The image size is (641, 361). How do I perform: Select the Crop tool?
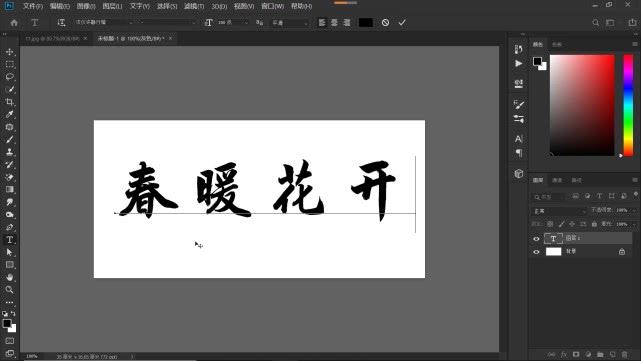[x=9, y=102]
